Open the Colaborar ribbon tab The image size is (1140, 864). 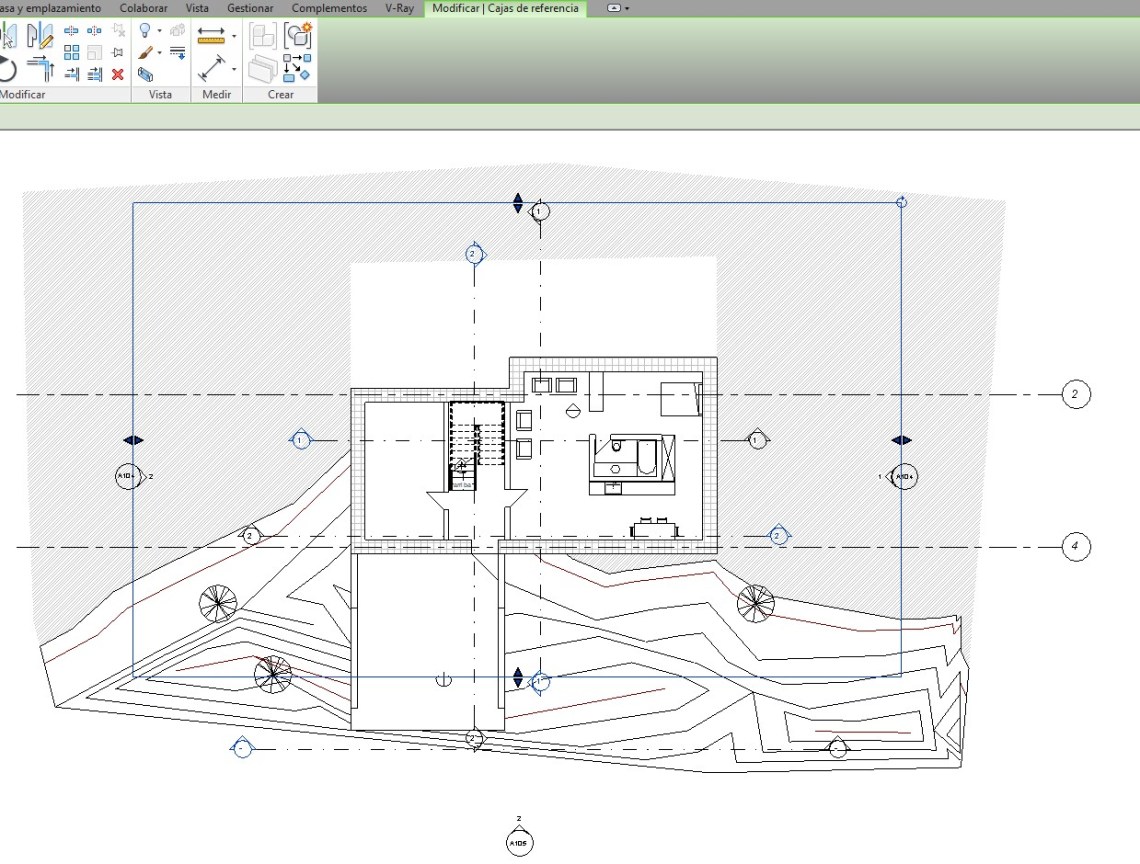(143, 8)
